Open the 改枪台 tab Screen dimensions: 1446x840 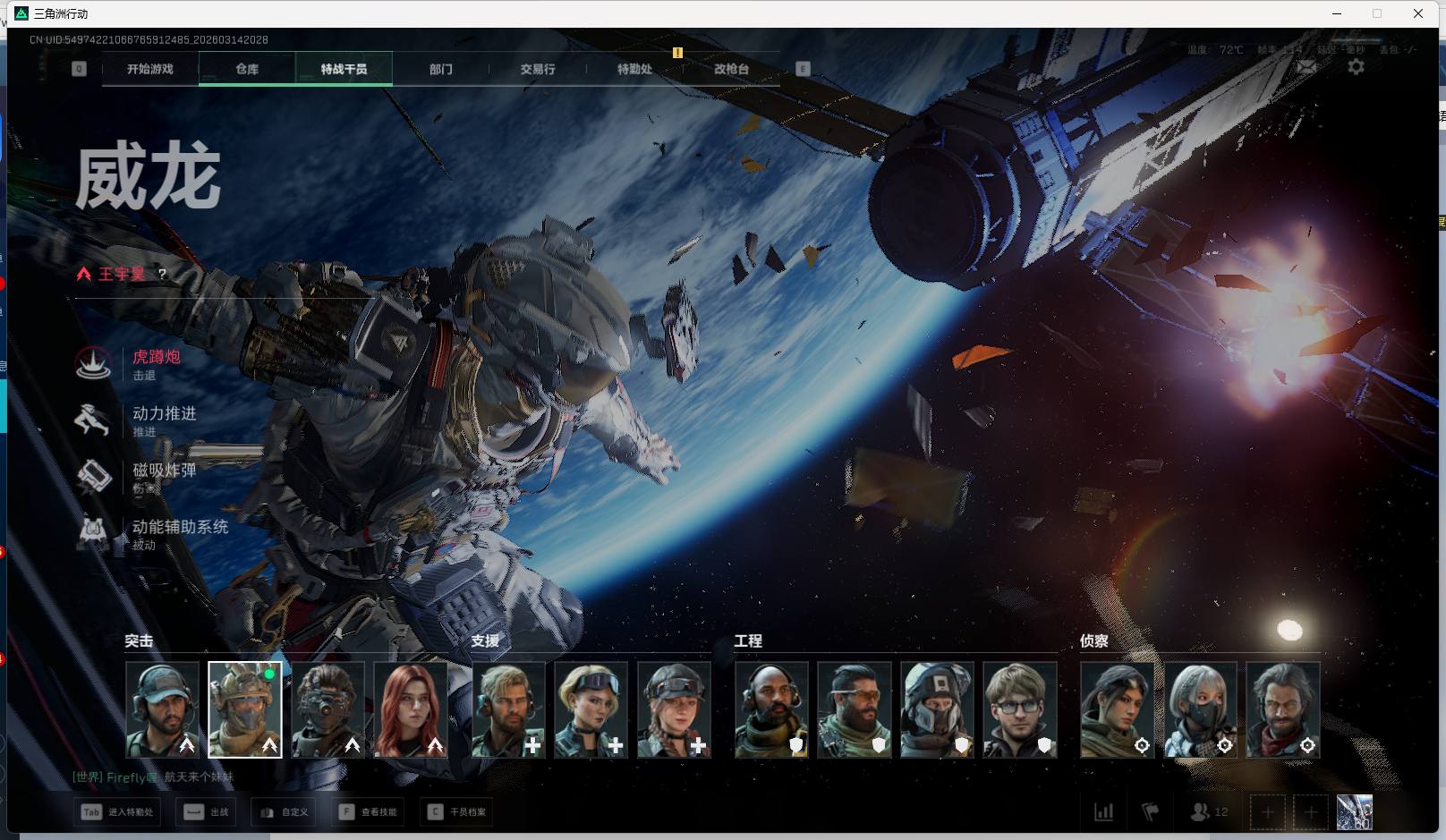(731, 69)
